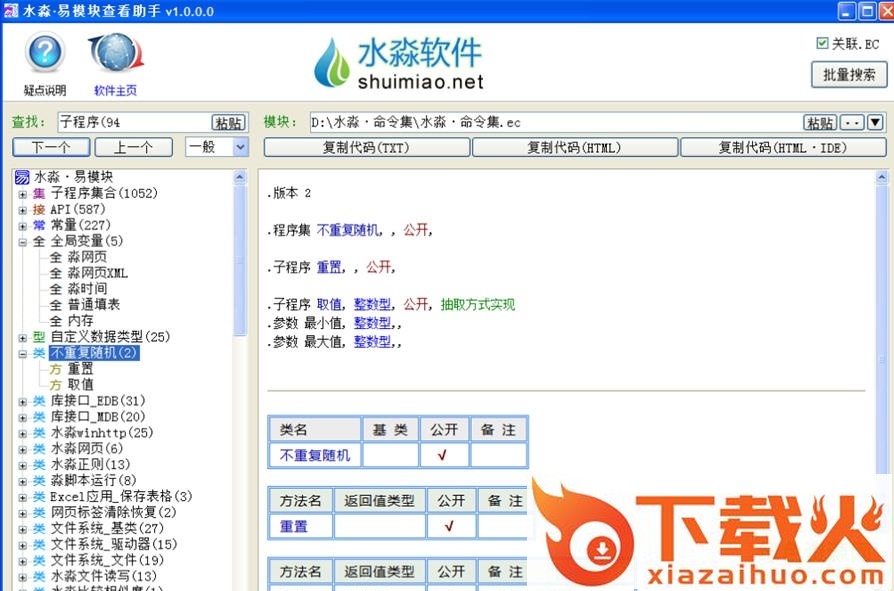Select the 水淼·易模块 root node icon
This screenshot has height=591, width=894.
[x=22, y=177]
